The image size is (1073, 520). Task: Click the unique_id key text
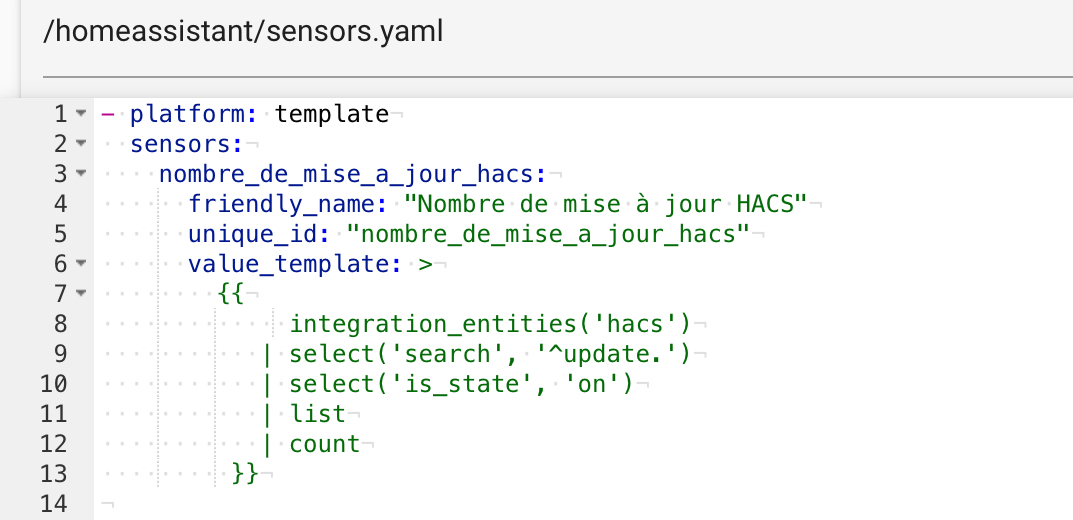253,235
